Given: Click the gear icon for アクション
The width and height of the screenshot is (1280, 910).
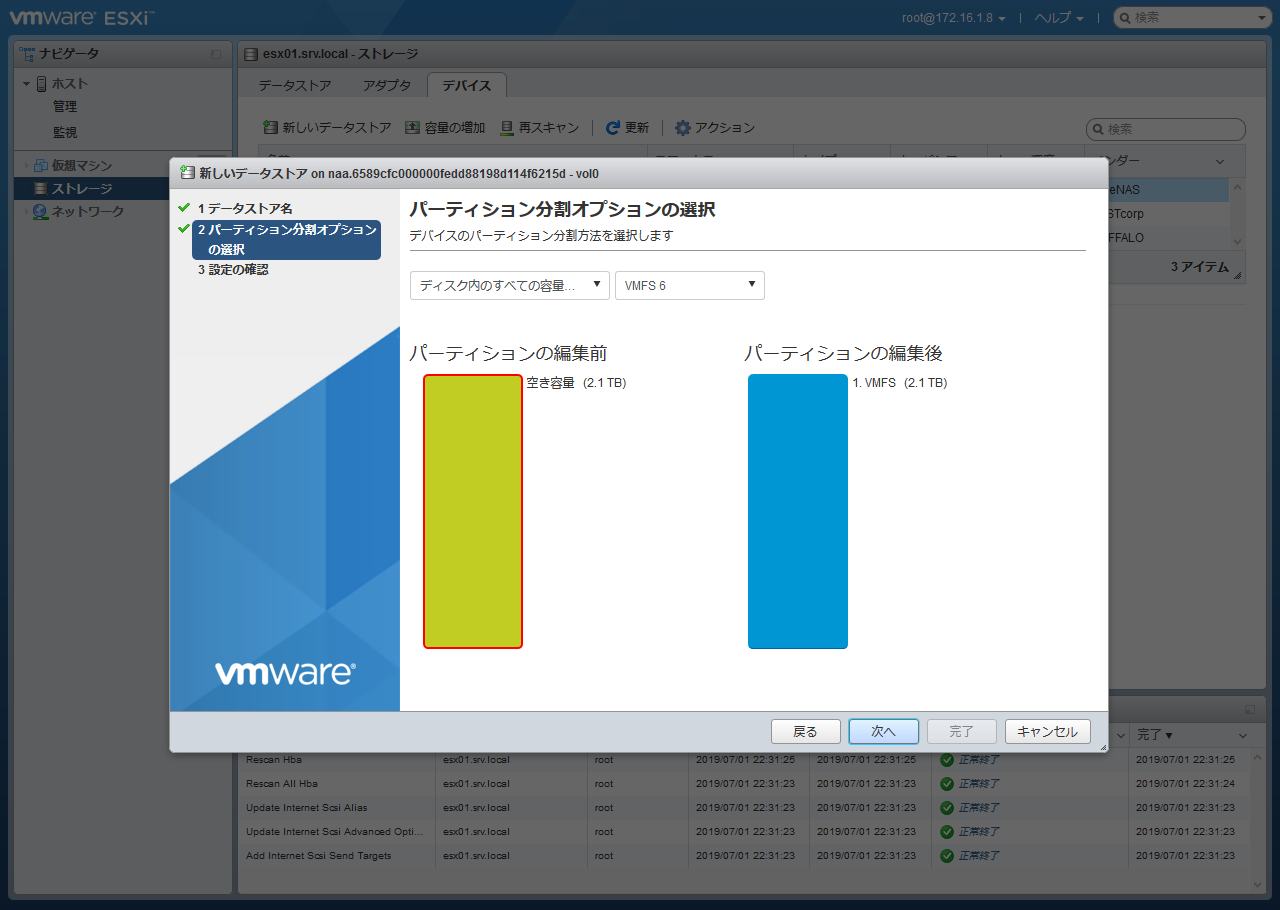Looking at the screenshot, I should (683, 128).
